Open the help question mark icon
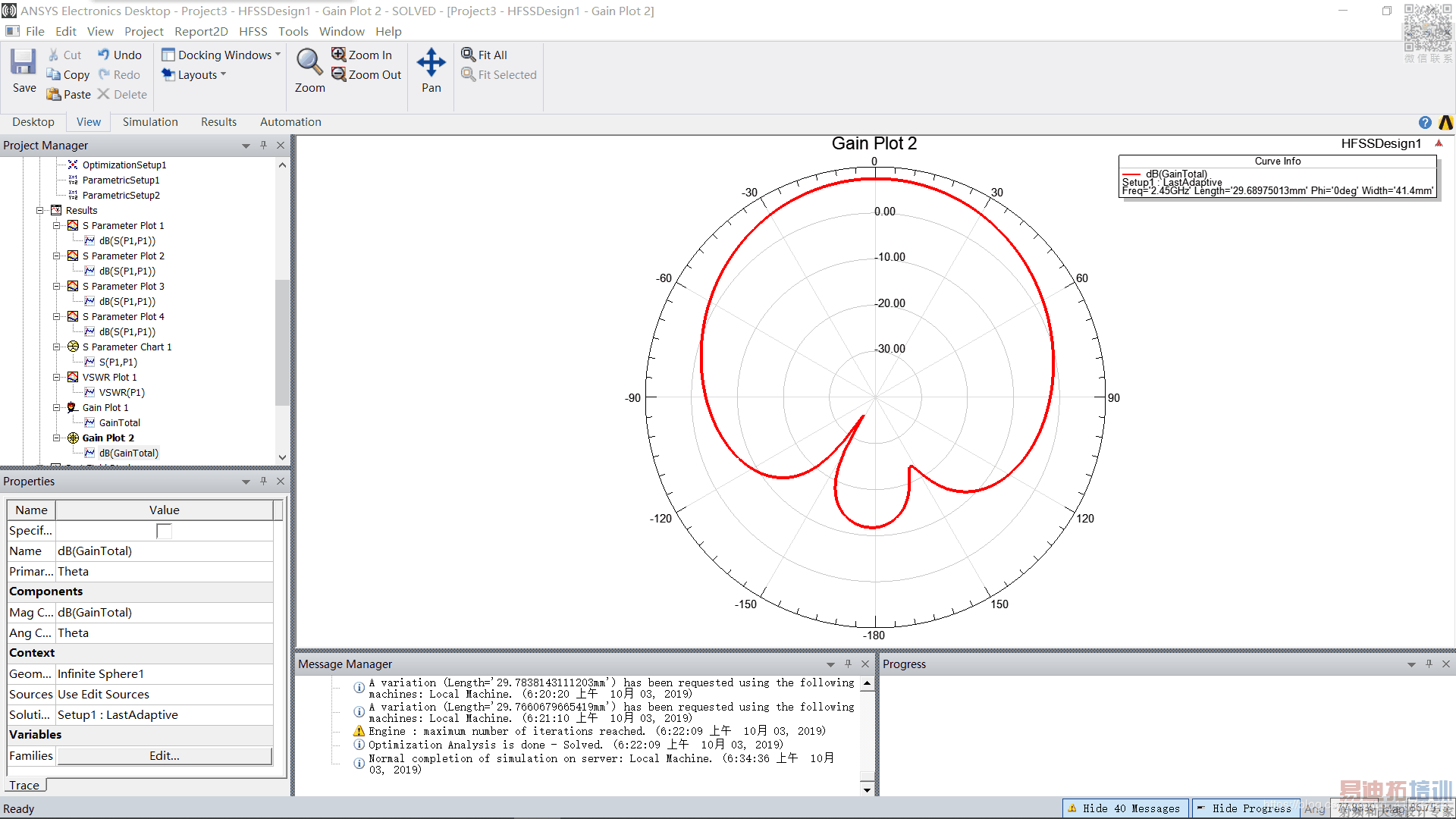 [x=1425, y=122]
